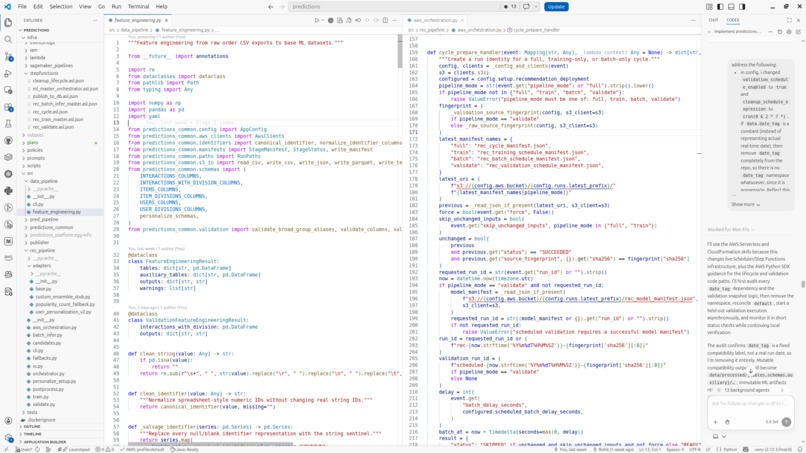This screenshot has width=806, height=453.
Task: Open the Remote Explorer view
Action: (x=8, y=90)
